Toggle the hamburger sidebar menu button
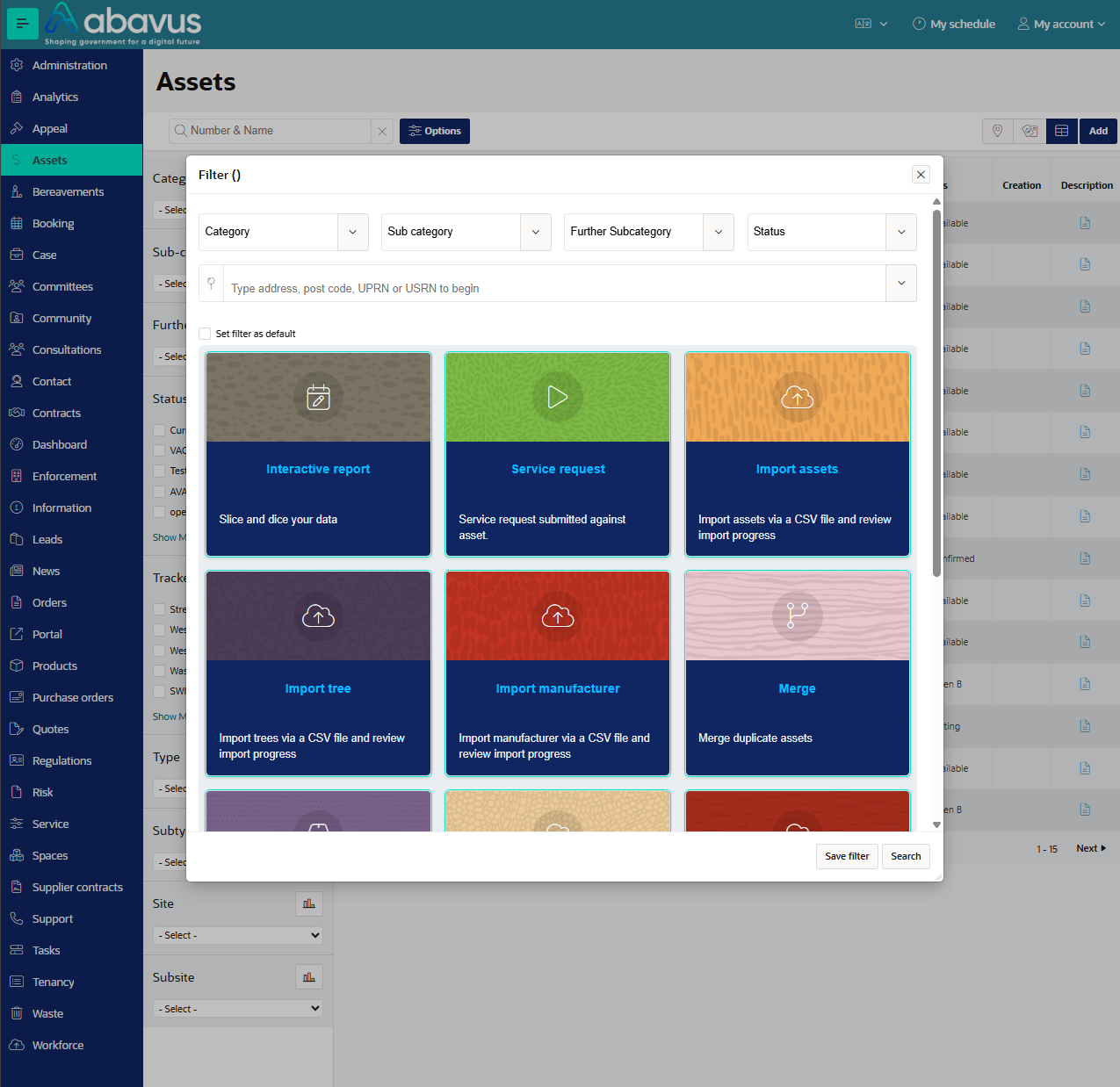The image size is (1120, 1087). coord(22,24)
